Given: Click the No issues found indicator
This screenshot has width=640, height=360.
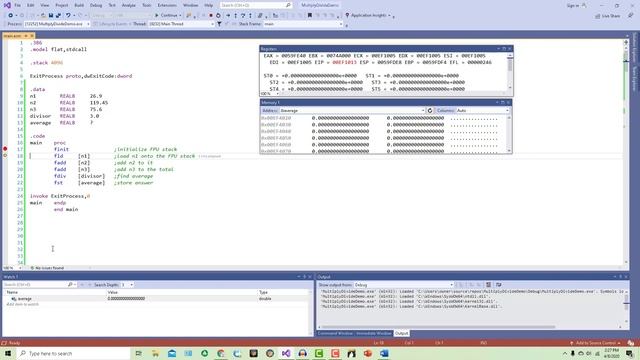Looking at the screenshot, I should (47, 268).
